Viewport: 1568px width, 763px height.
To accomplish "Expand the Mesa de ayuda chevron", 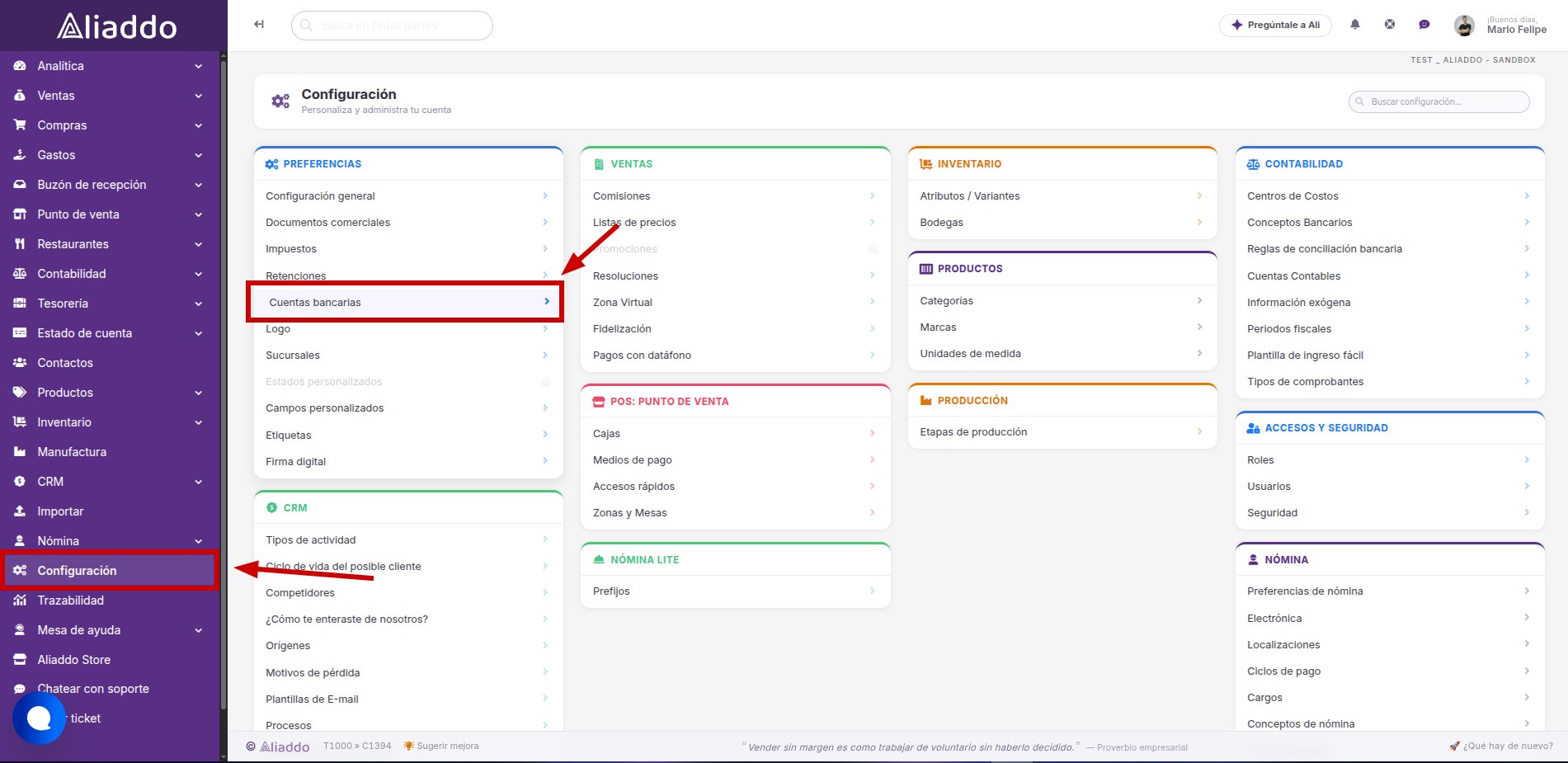I will [x=199, y=630].
